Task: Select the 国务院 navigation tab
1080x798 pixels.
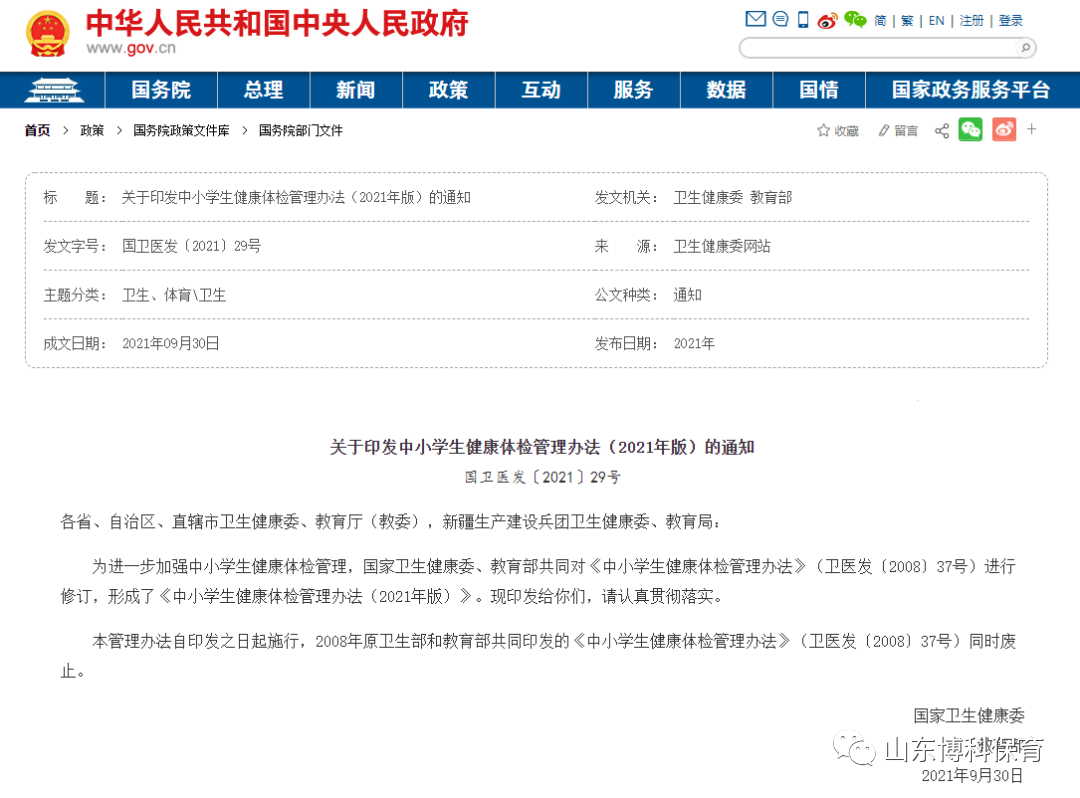Action: tap(161, 90)
